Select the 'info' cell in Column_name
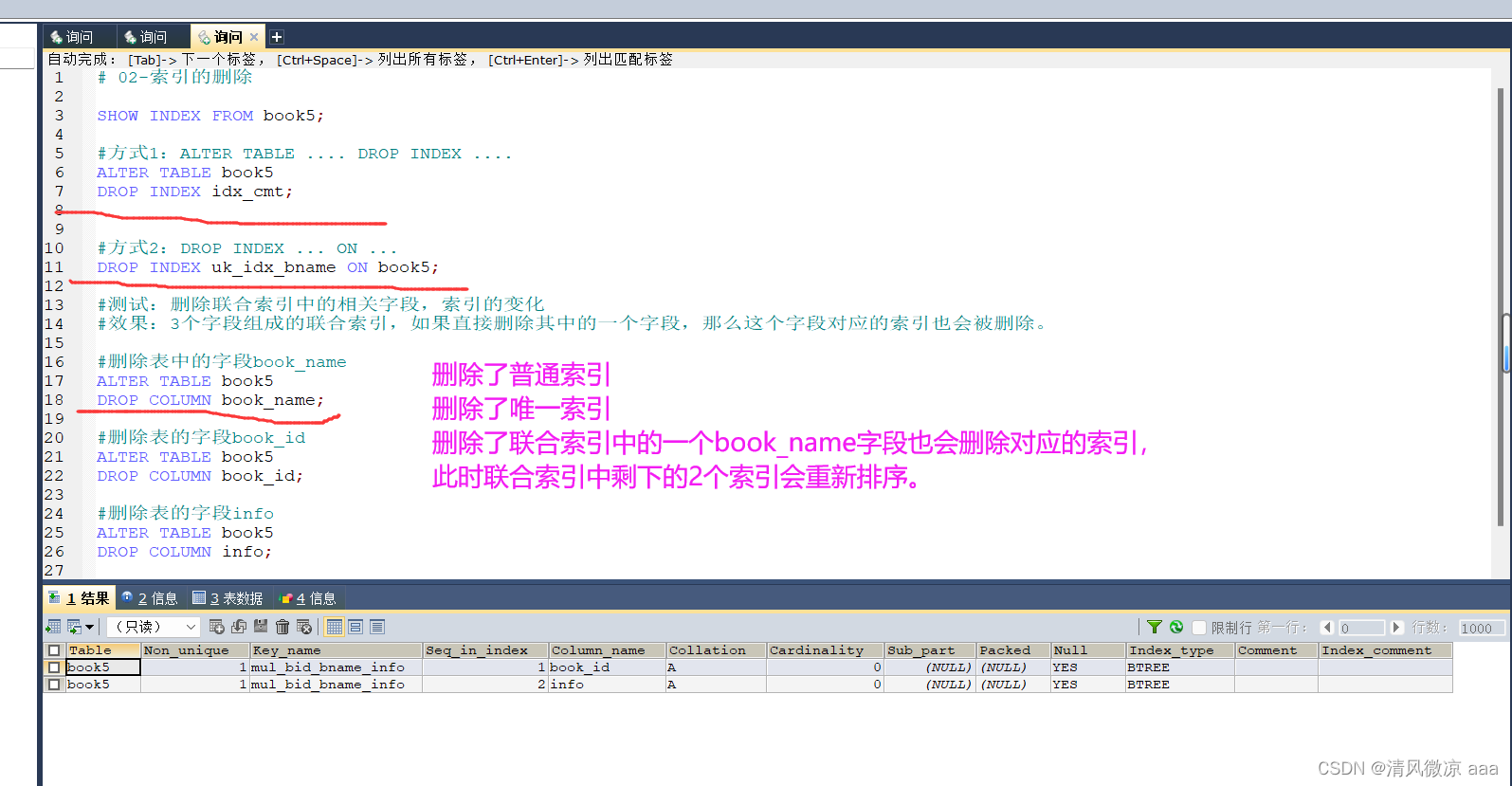The width and height of the screenshot is (1512, 786). point(607,685)
